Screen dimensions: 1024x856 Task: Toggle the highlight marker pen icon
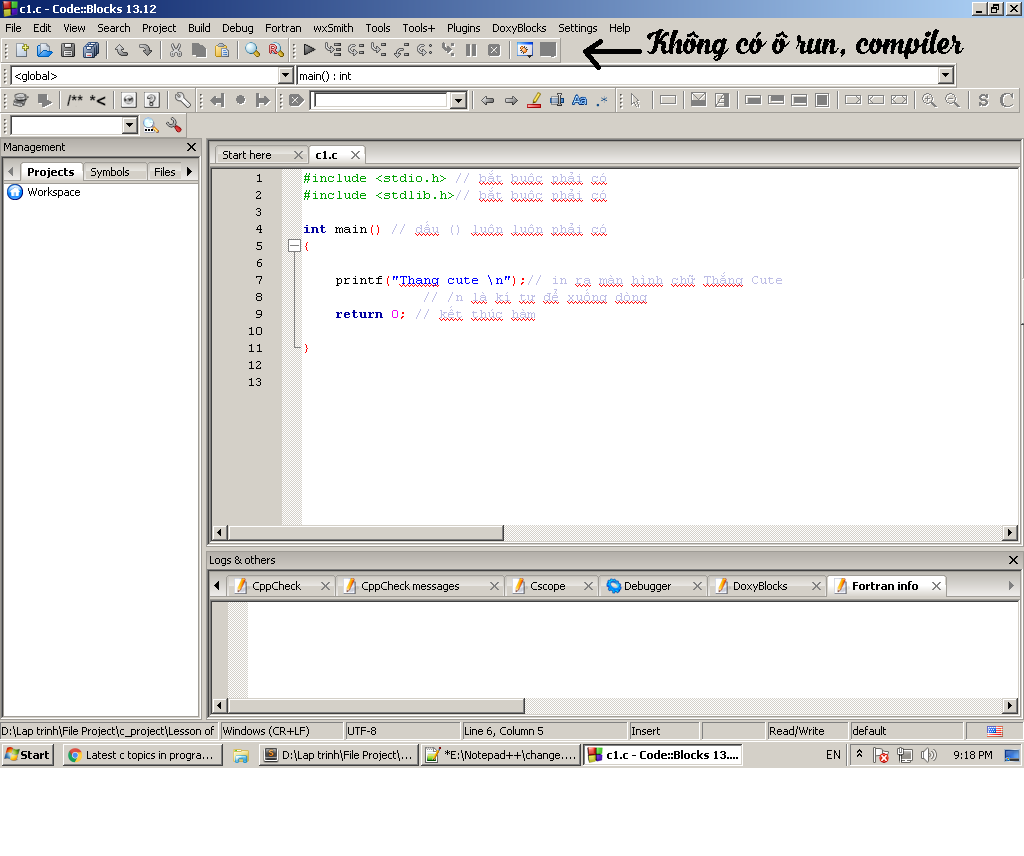click(534, 101)
